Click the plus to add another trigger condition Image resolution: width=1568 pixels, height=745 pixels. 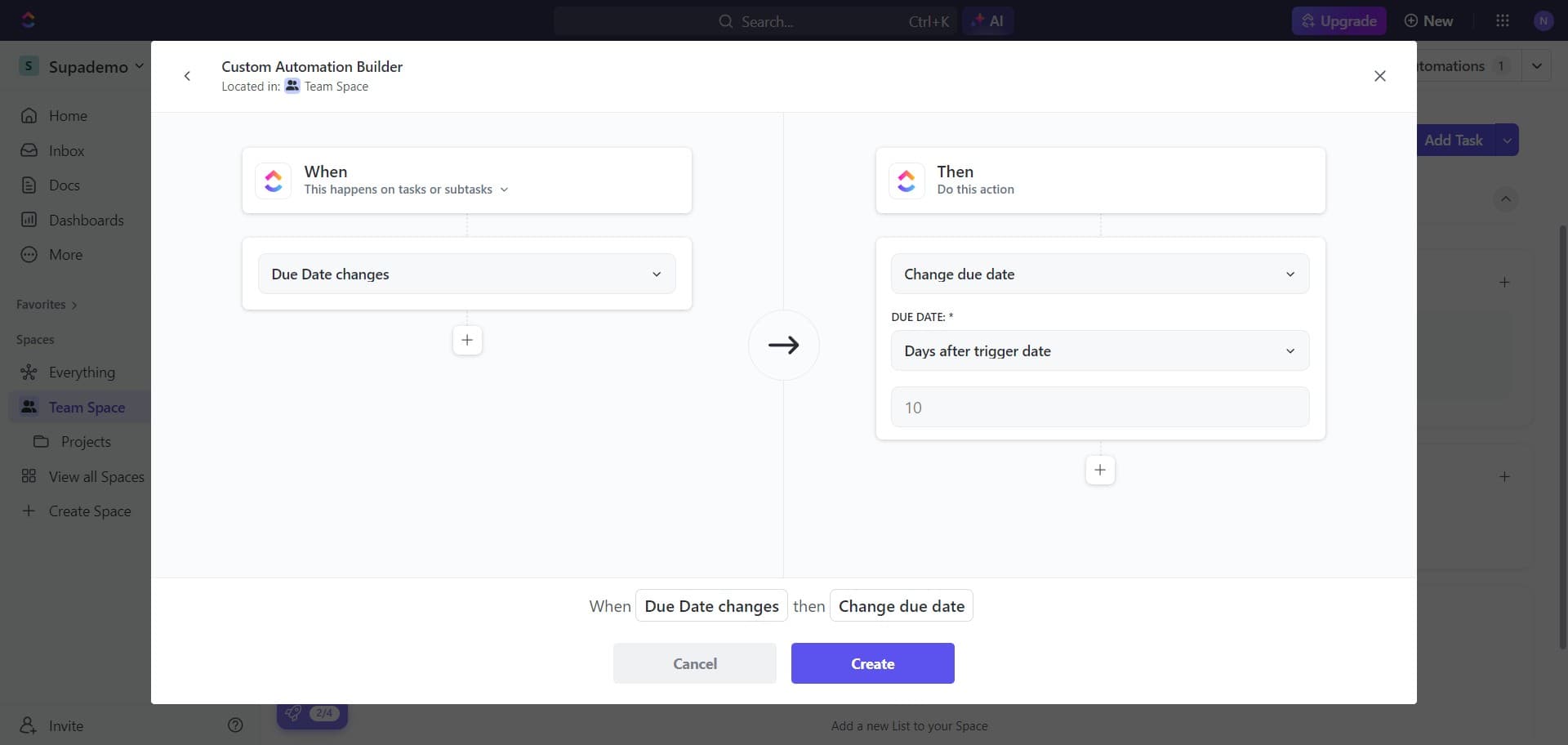tap(466, 340)
